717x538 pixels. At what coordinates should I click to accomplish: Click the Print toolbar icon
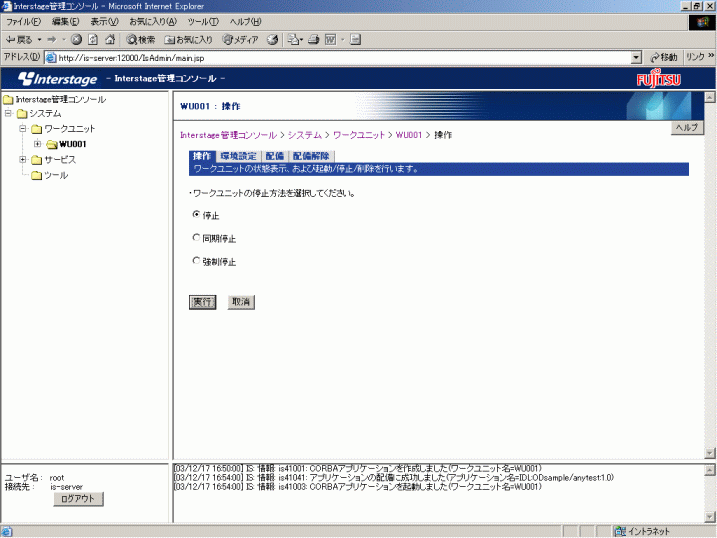314,40
